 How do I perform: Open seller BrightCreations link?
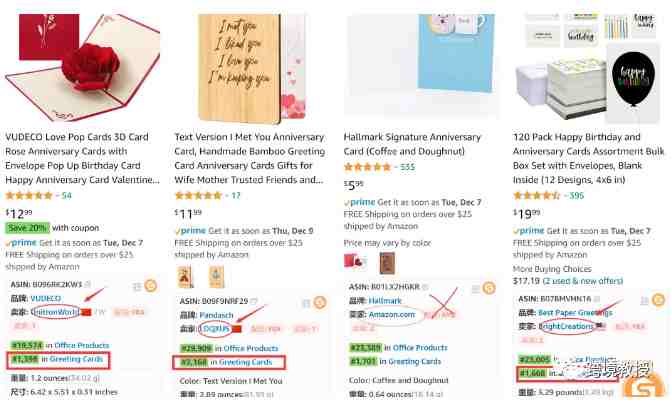[x=566, y=326]
